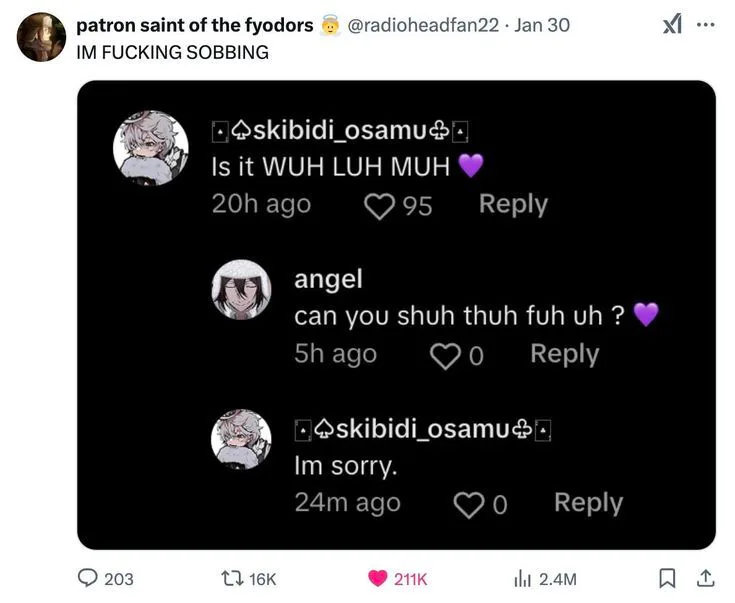Open the Grok icon at top right
Screen dimensions: 735x603
(x=672, y=24)
